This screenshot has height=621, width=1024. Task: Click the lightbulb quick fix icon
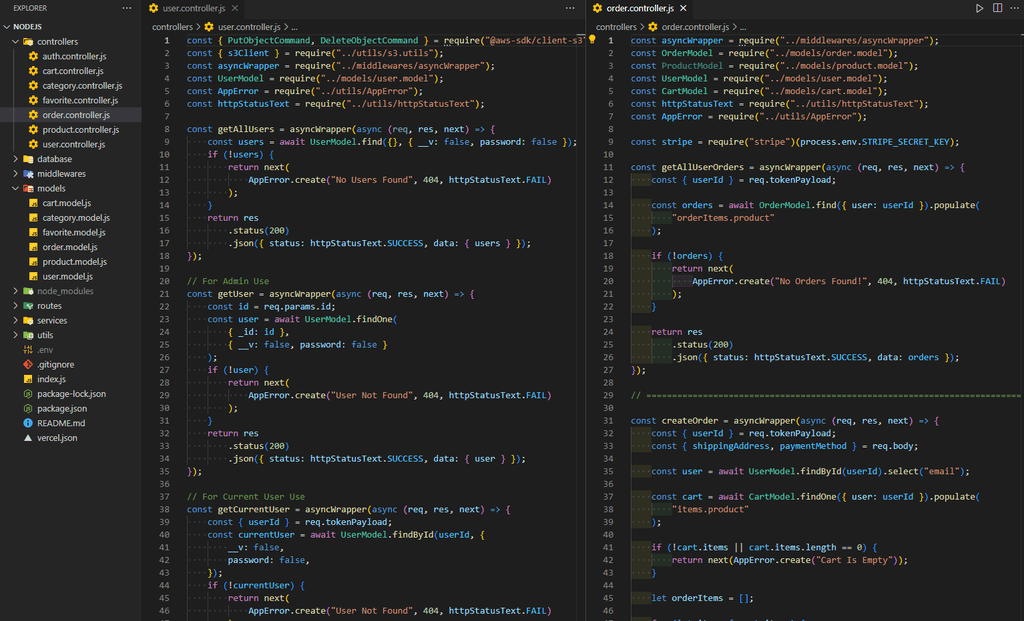pyautogui.click(x=592, y=40)
